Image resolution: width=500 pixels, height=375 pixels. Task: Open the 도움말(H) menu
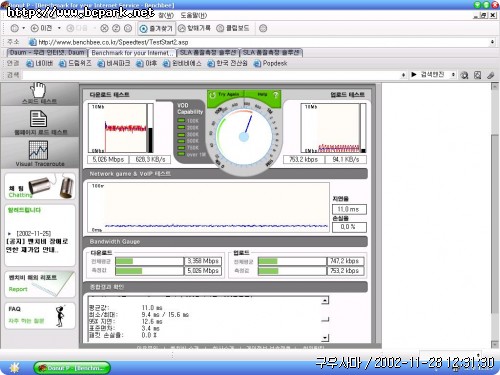coord(194,15)
